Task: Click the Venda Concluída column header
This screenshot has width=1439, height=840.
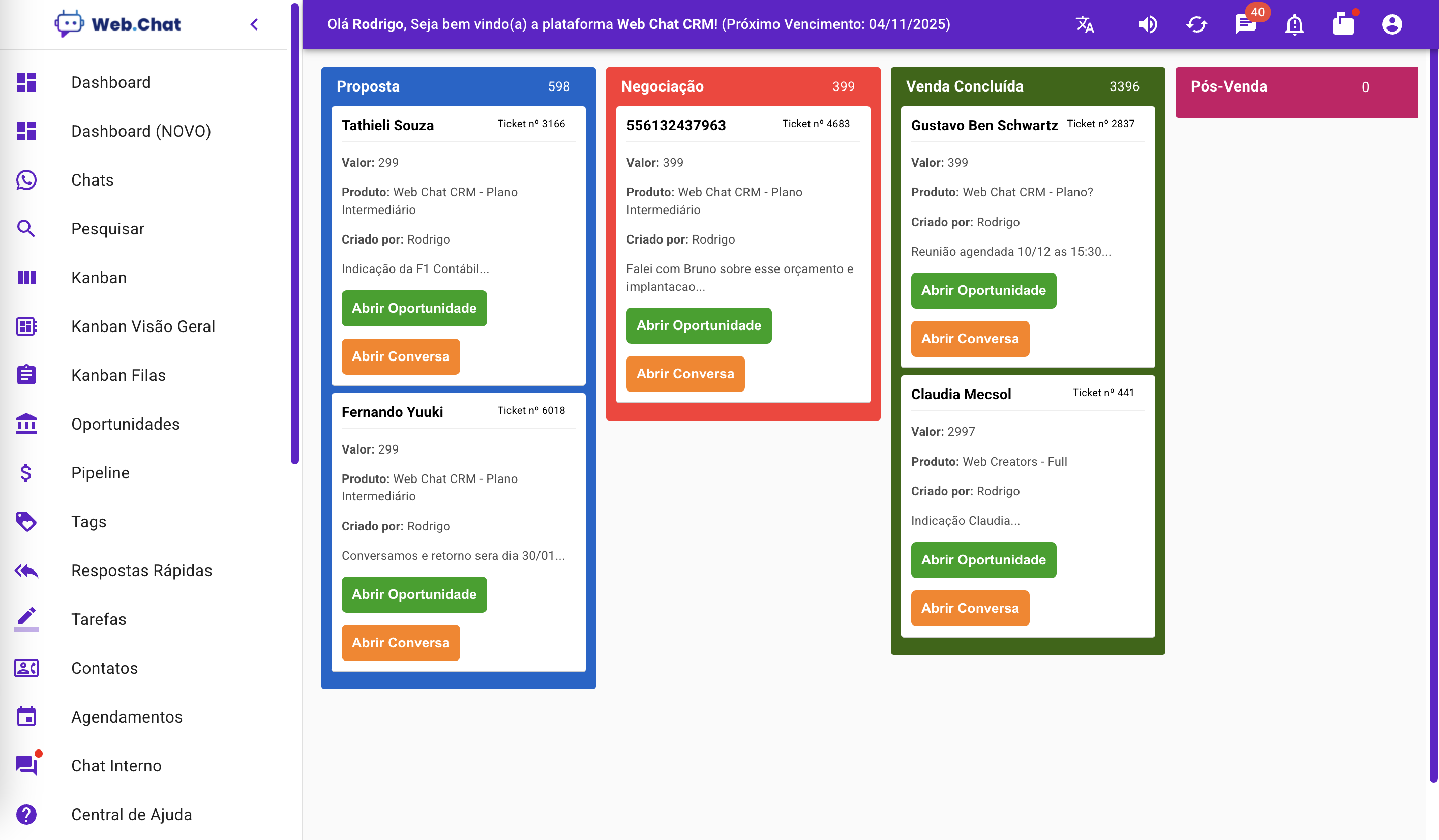Action: click(x=1028, y=86)
